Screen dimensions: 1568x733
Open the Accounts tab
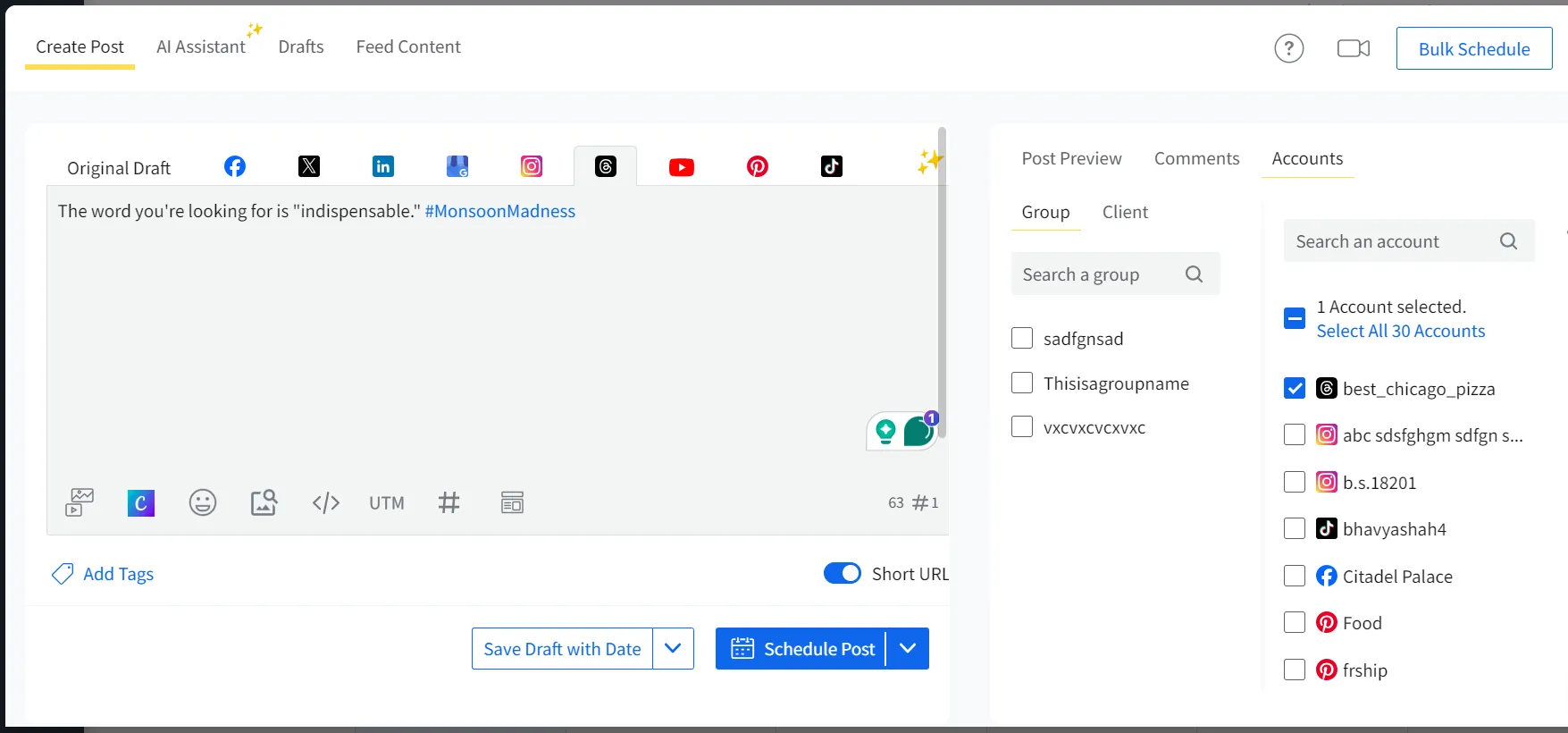pos(1307,158)
